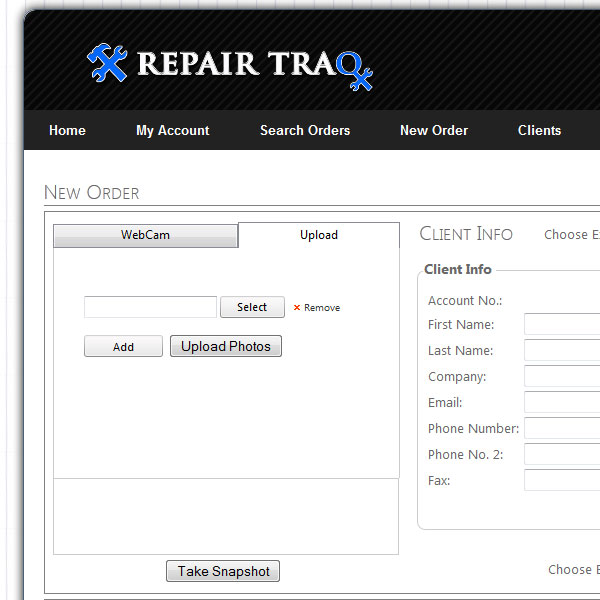Select the Company input field
This screenshot has width=600, height=600.
(562, 376)
